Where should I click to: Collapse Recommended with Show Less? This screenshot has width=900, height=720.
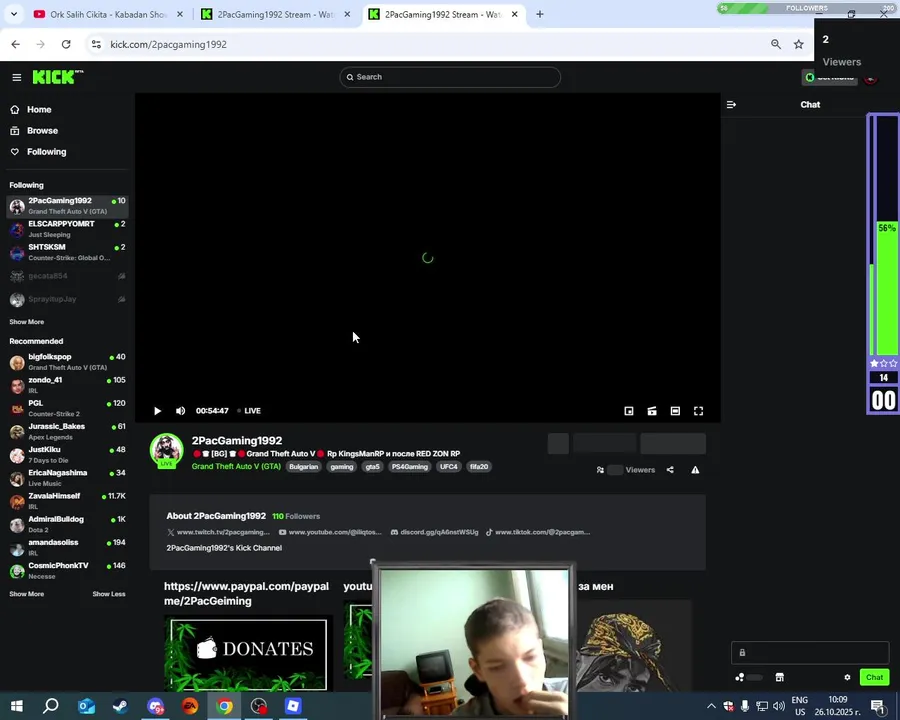[x=109, y=594]
